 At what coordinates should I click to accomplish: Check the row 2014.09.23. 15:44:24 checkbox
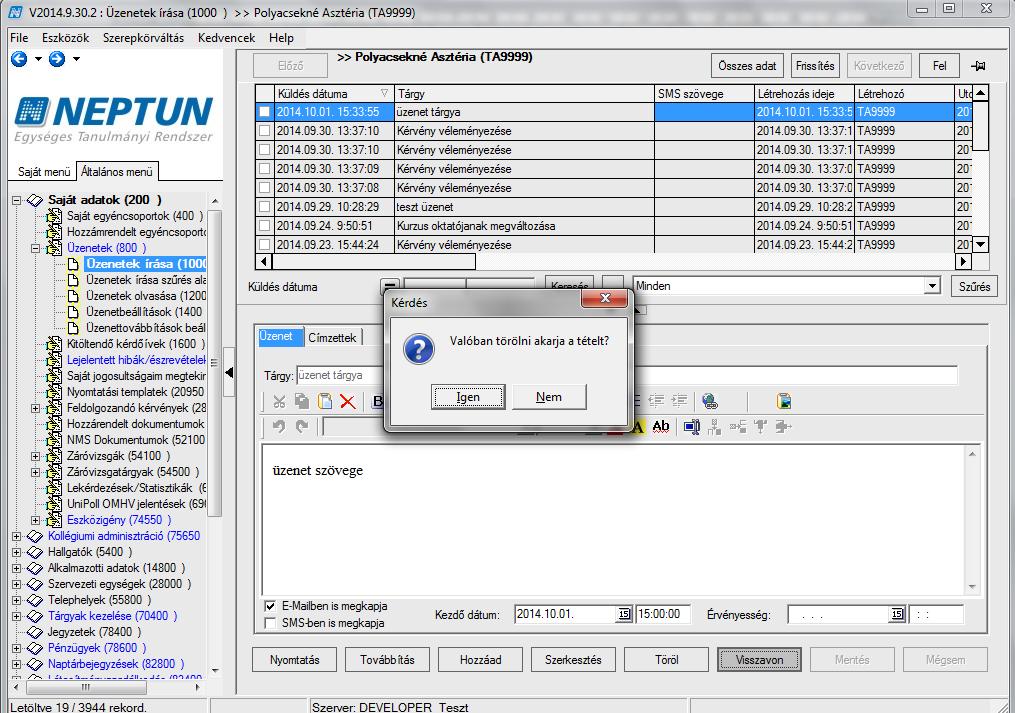point(264,245)
